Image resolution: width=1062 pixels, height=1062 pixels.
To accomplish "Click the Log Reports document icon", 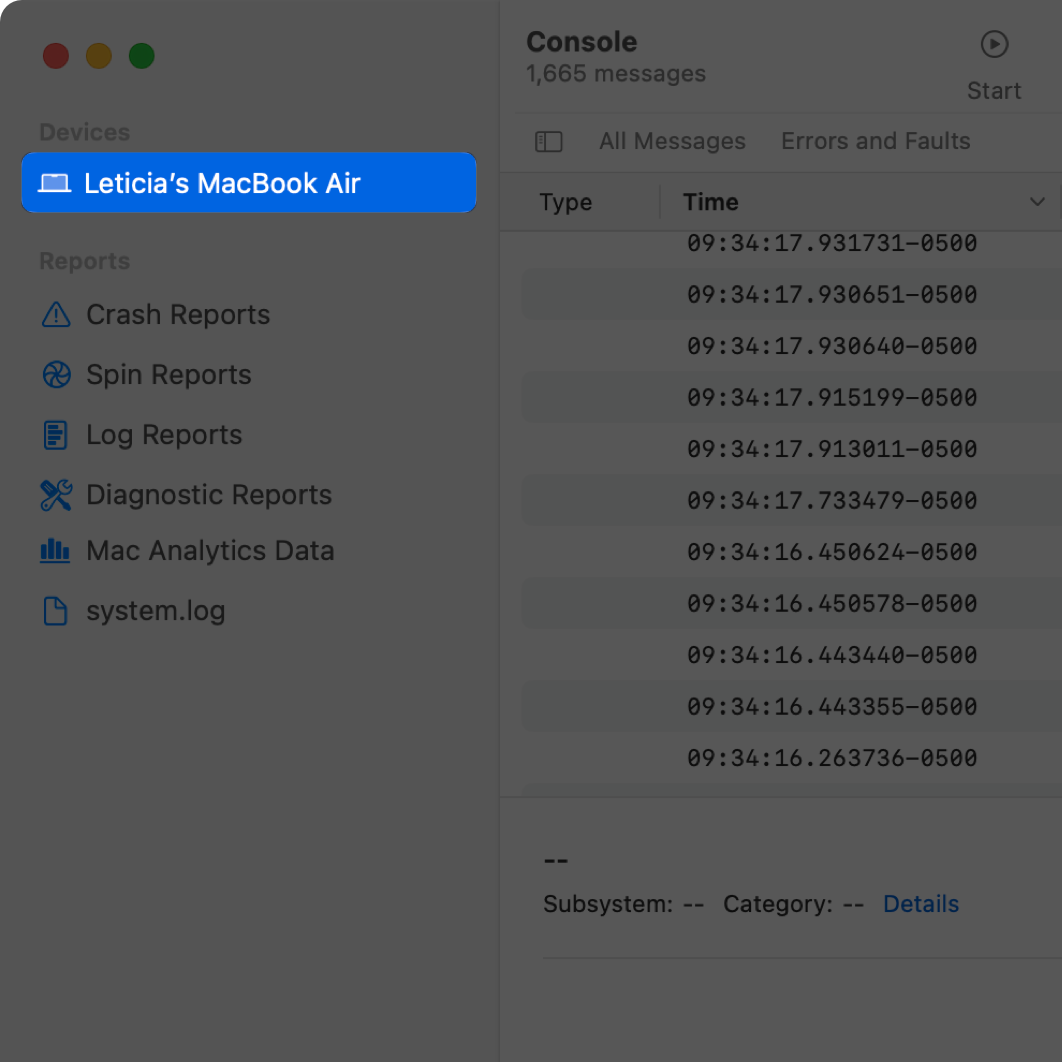I will point(56,435).
